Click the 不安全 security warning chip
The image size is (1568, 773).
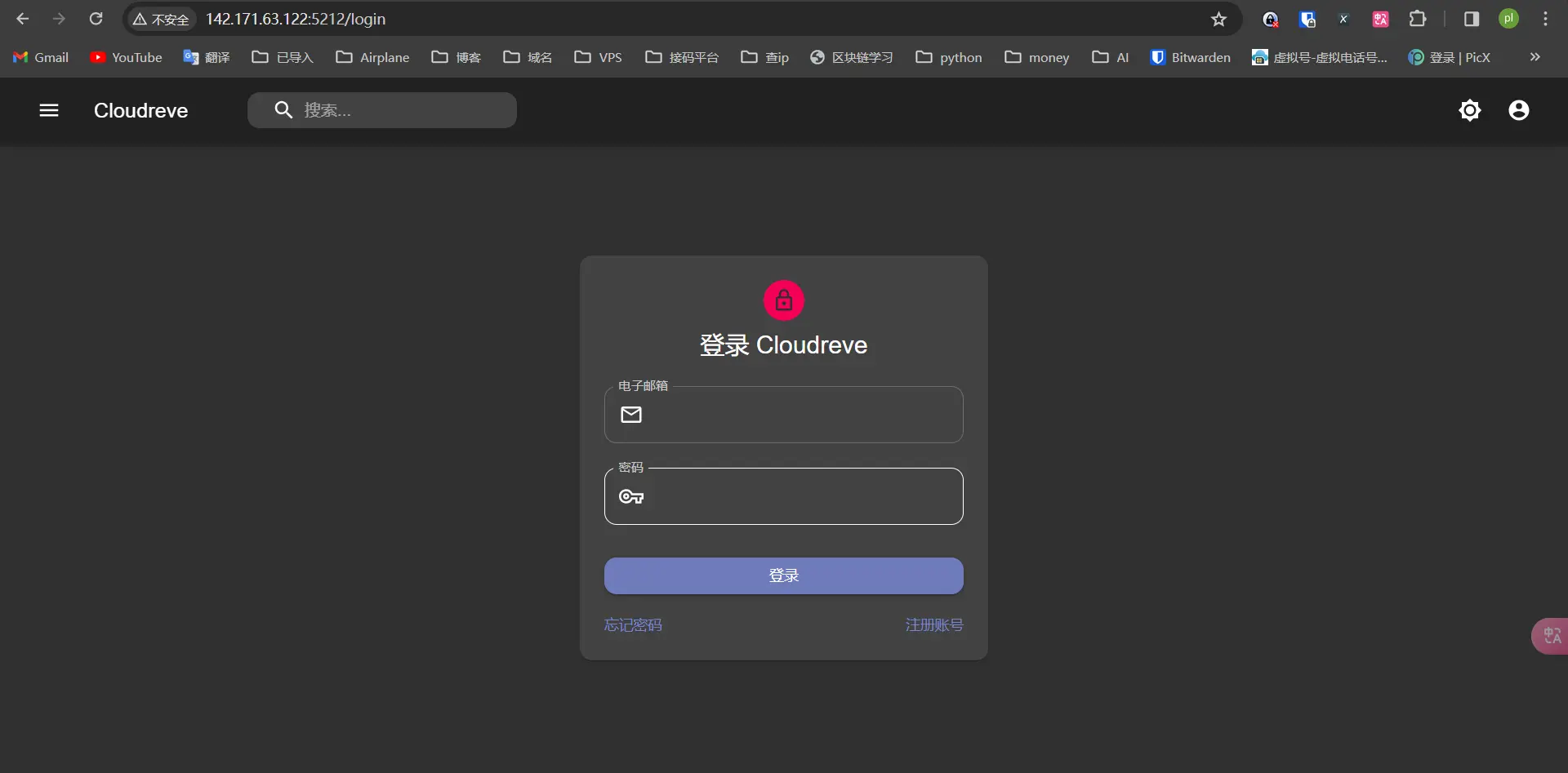162,19
